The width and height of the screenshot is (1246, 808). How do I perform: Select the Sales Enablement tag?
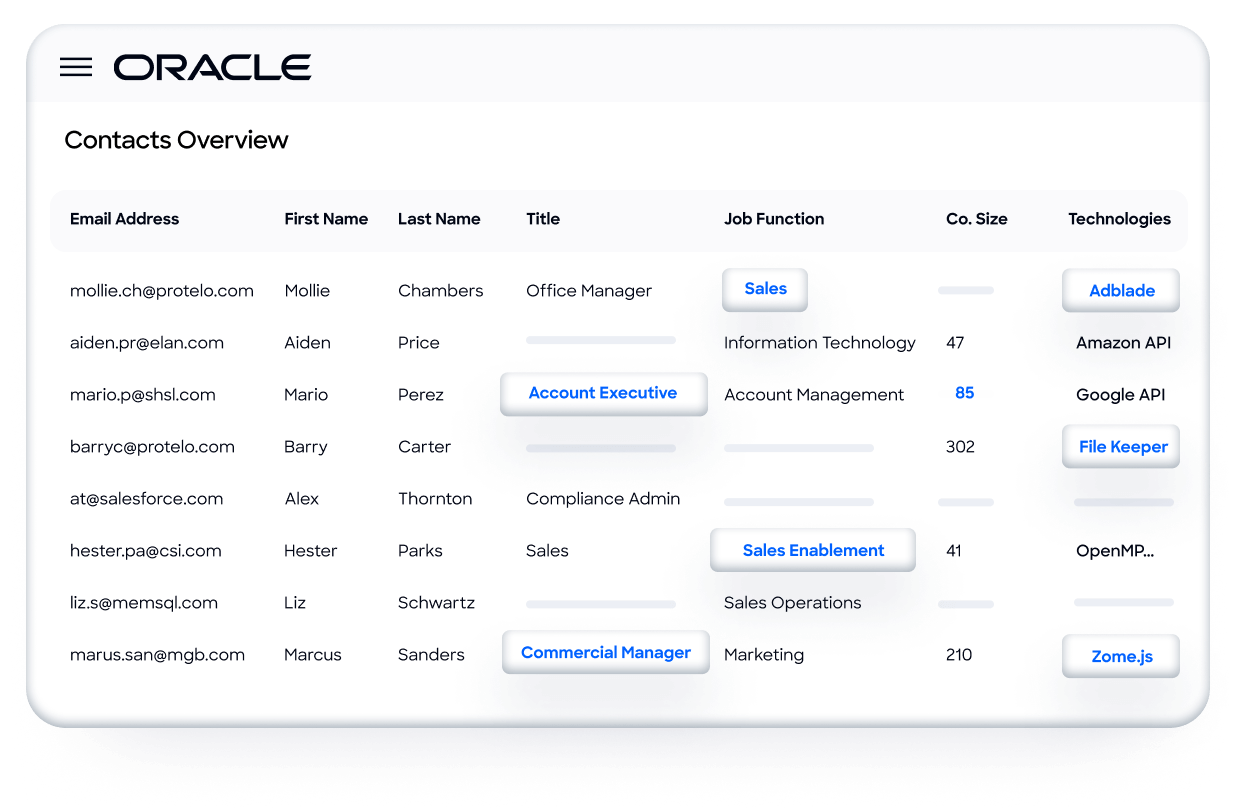click(x=813, y=550)
